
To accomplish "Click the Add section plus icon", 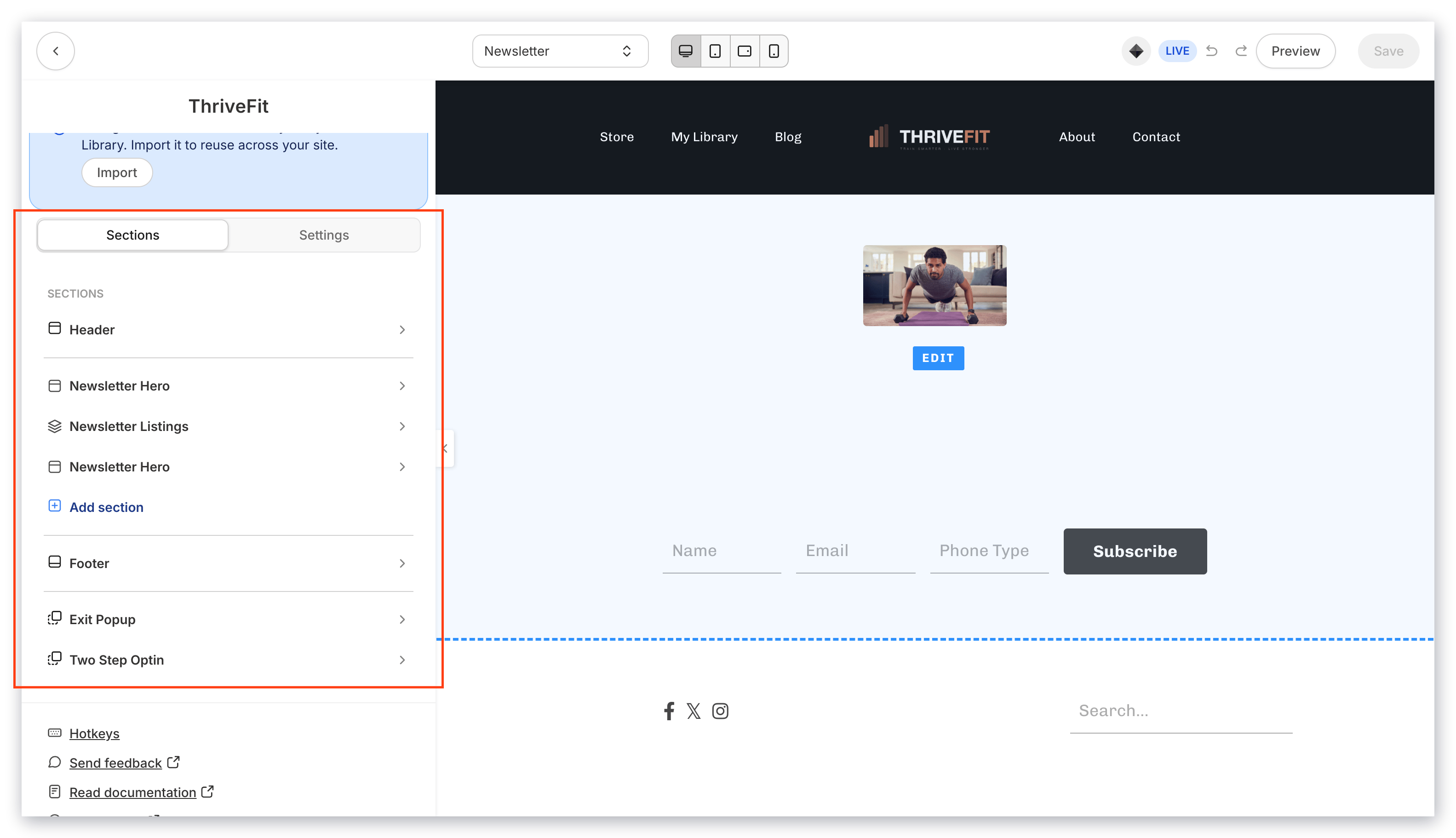I will point(55,505).
